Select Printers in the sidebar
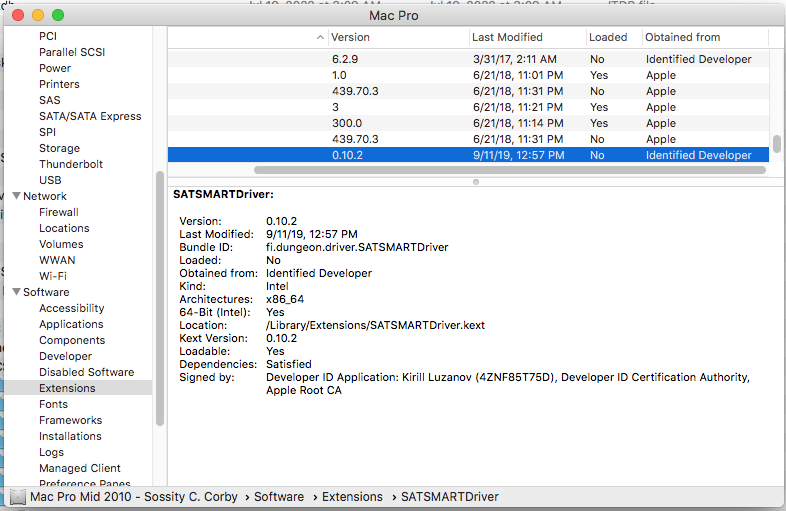 point(59,84)
